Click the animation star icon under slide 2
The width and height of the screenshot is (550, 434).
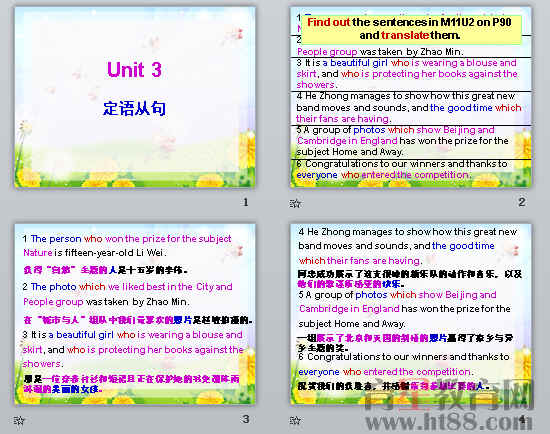tap(295, 203)
